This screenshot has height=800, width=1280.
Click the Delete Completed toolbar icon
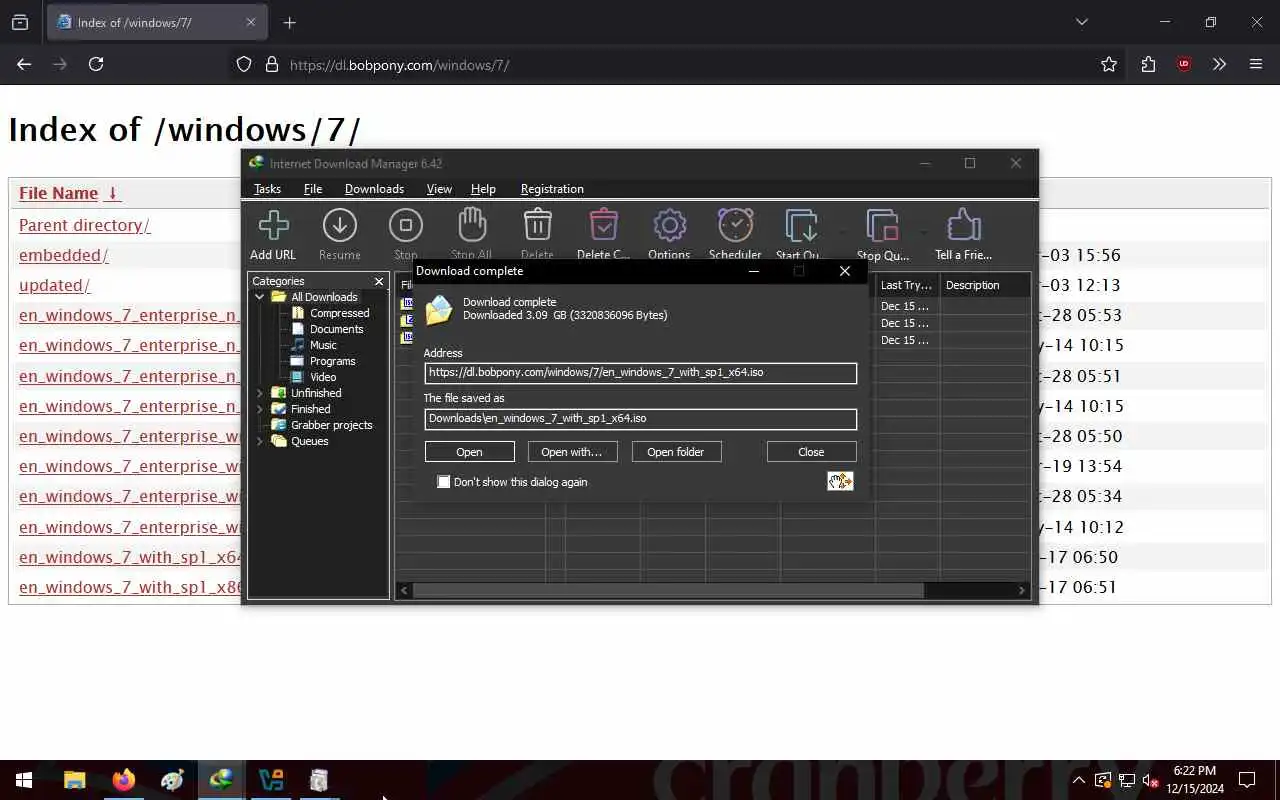pos(603,226)
